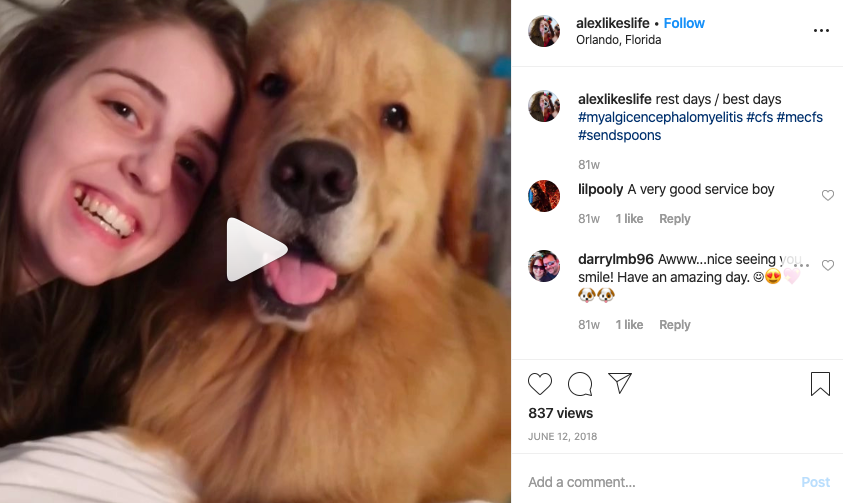Like darrylmb96's comment heart

[828, 265]
